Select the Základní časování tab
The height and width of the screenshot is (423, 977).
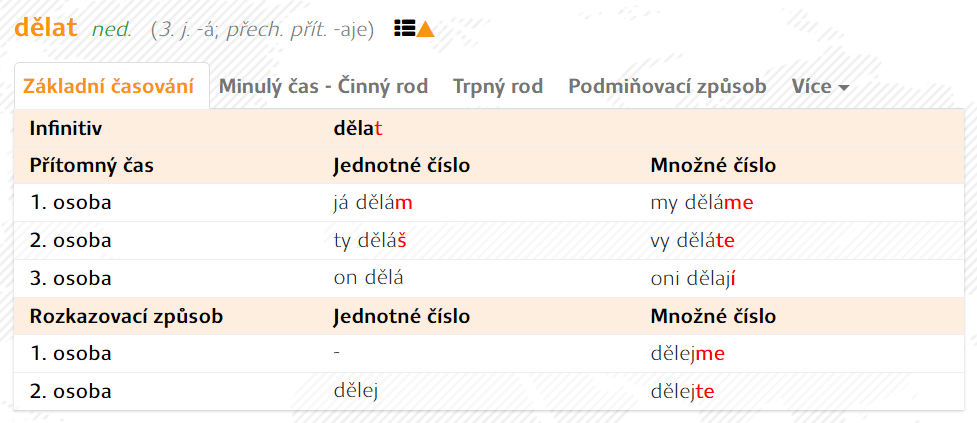point(108,86)
